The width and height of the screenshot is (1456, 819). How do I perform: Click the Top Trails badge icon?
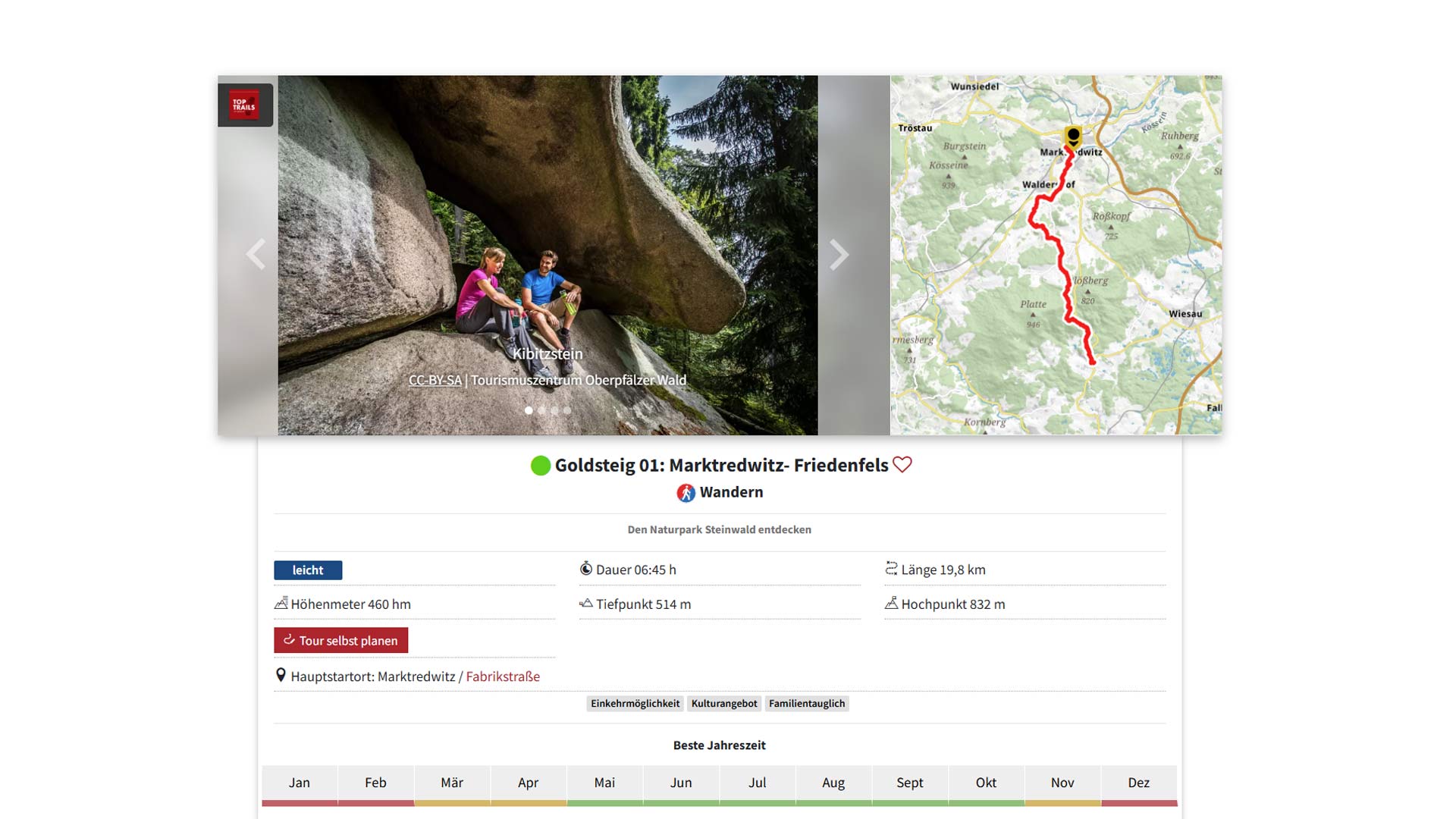coord(244,105)
